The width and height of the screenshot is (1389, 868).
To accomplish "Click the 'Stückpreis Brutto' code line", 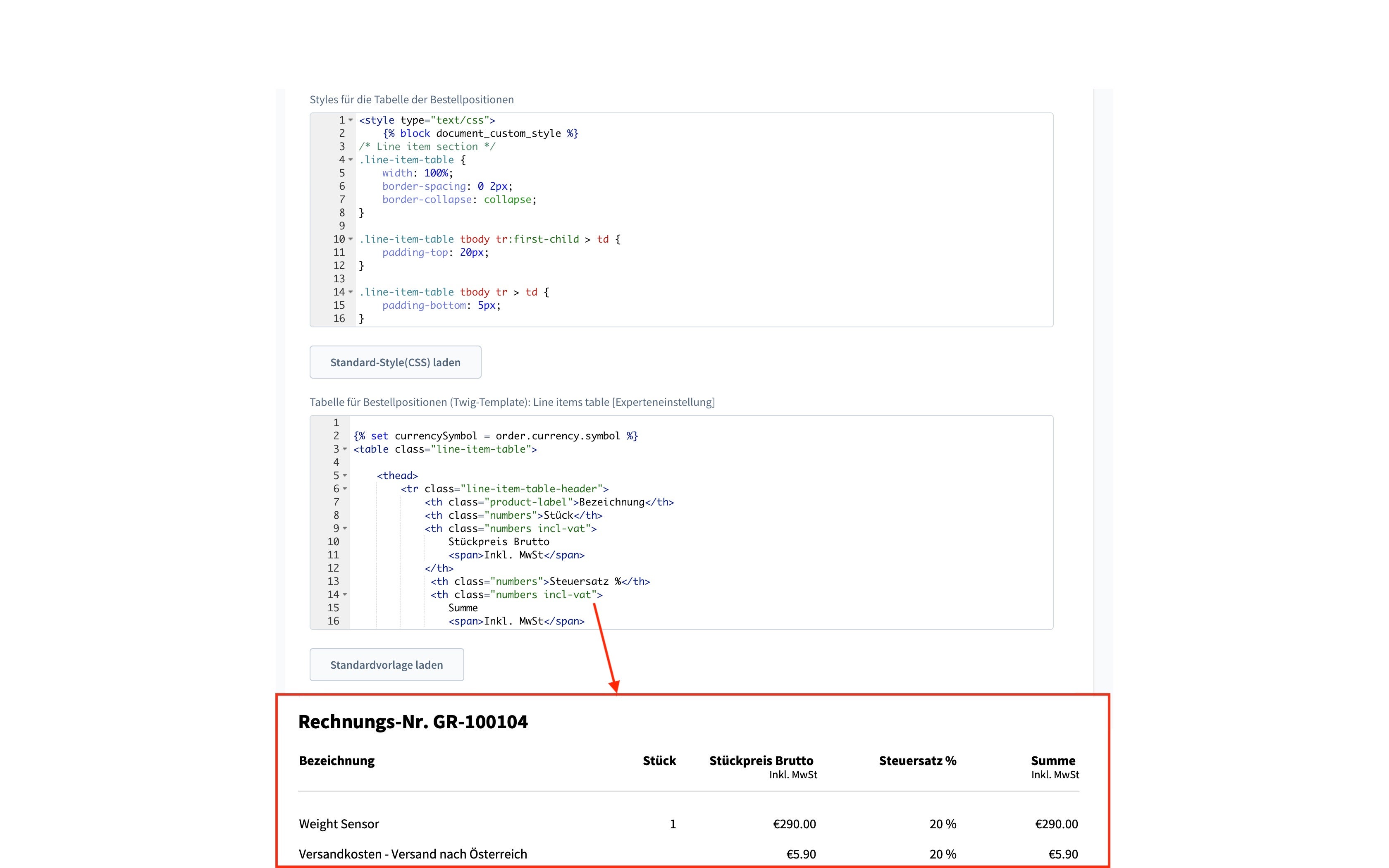I will 499,541.
